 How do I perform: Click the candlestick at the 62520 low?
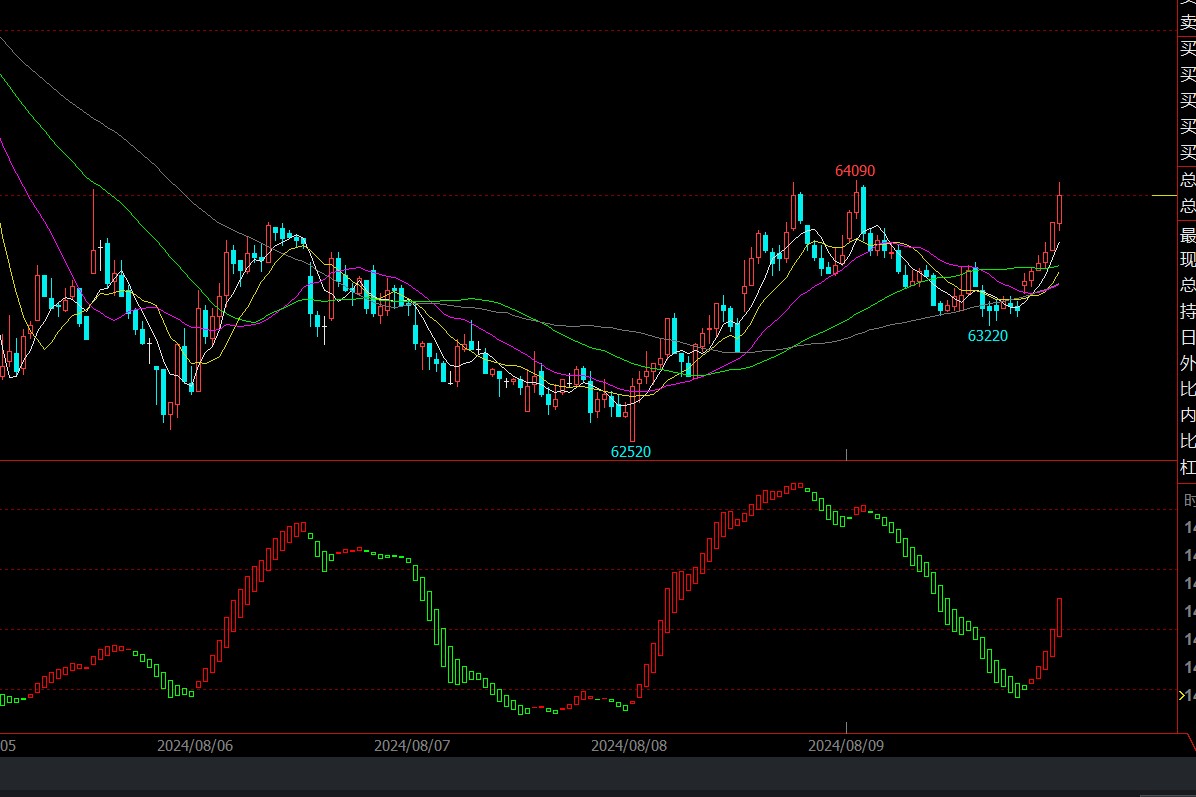(632, 412)
